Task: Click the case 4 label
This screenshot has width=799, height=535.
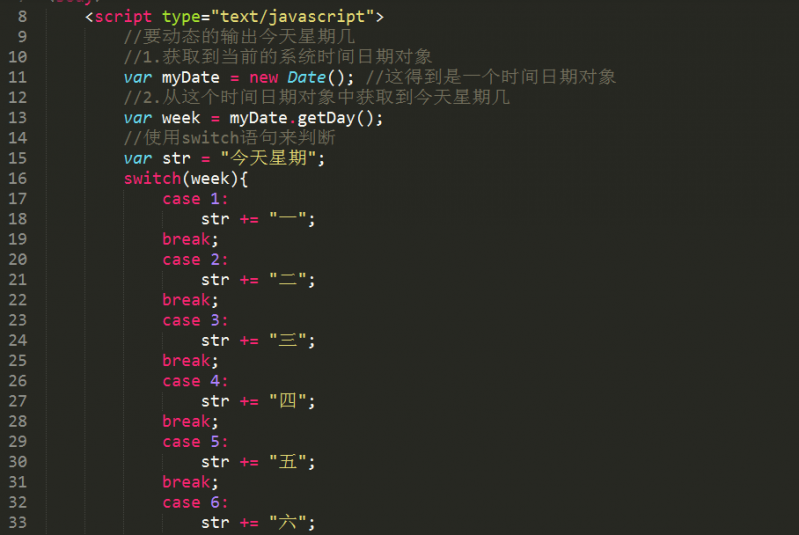Action: coord(195,381)
